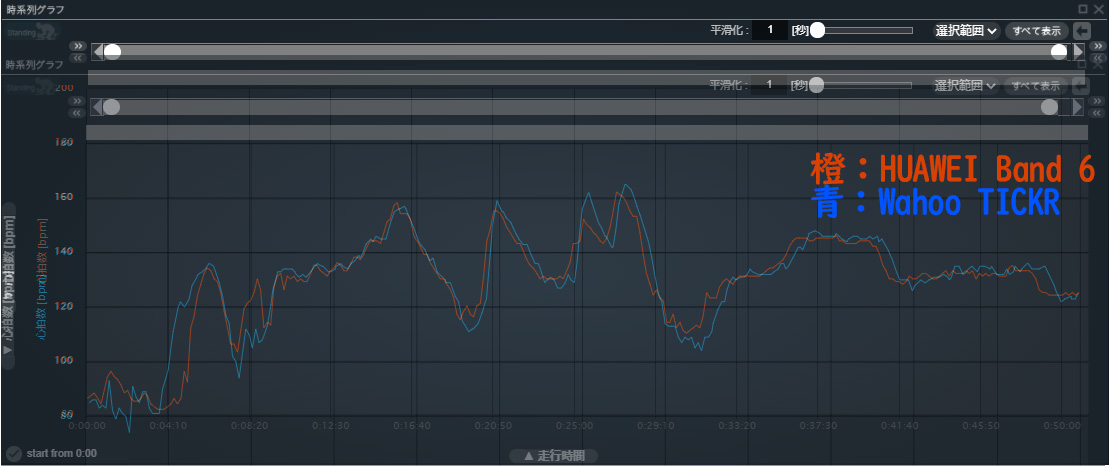Click the left round handle of dimmed range bar
This screenshot has height=466, width=1110.
(x=111, y=107)
